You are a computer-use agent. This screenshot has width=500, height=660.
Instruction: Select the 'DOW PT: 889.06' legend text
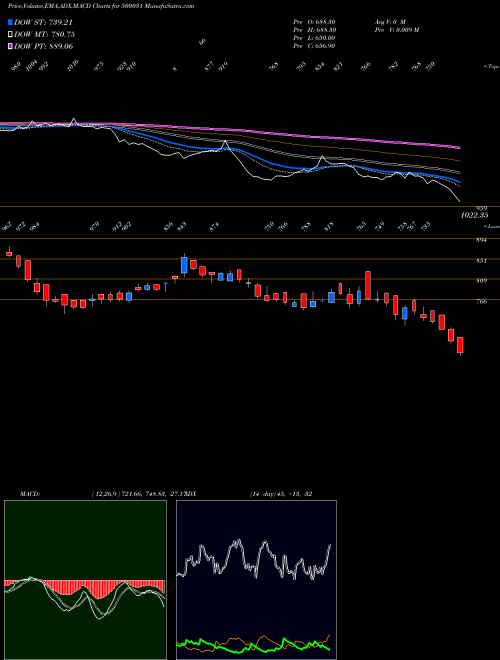pos(43,46)
